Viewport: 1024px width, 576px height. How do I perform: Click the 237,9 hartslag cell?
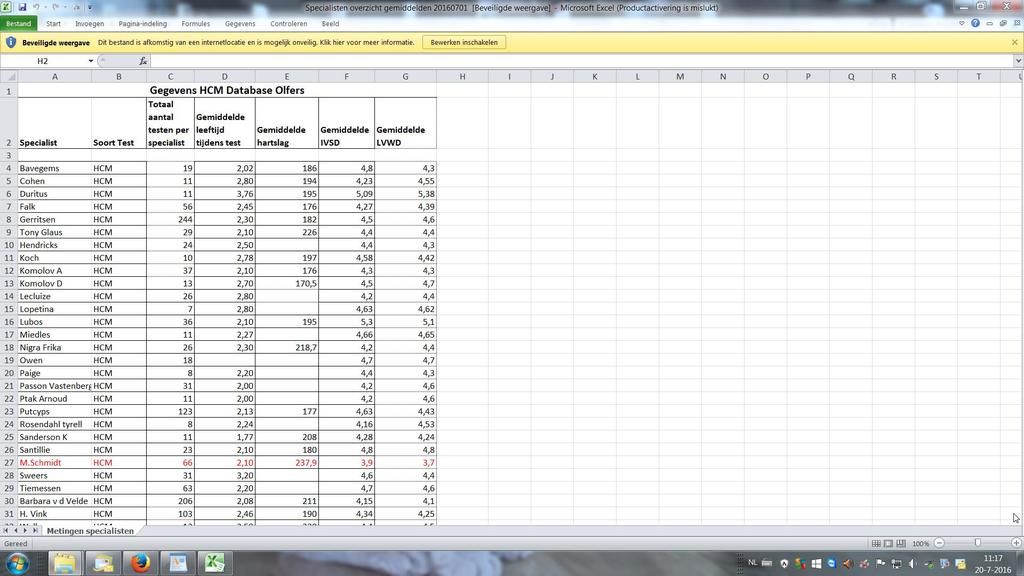287,462
